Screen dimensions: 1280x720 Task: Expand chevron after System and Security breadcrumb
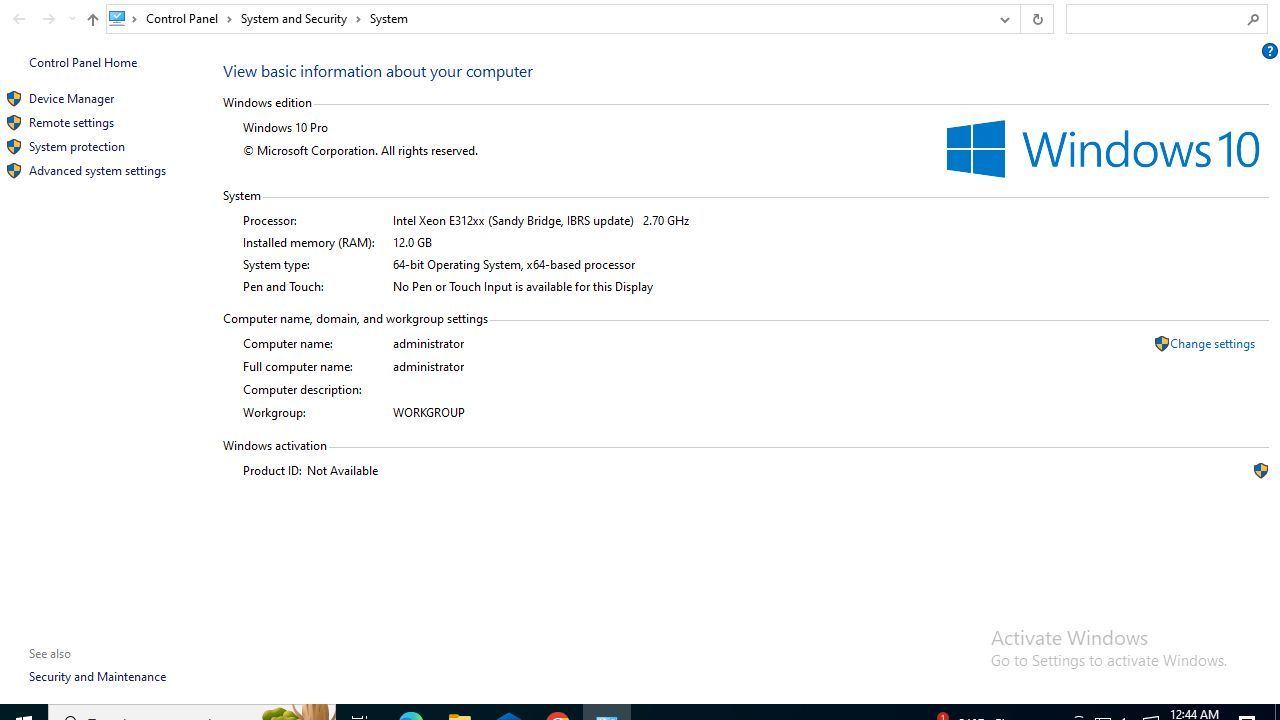pos(358,19)
